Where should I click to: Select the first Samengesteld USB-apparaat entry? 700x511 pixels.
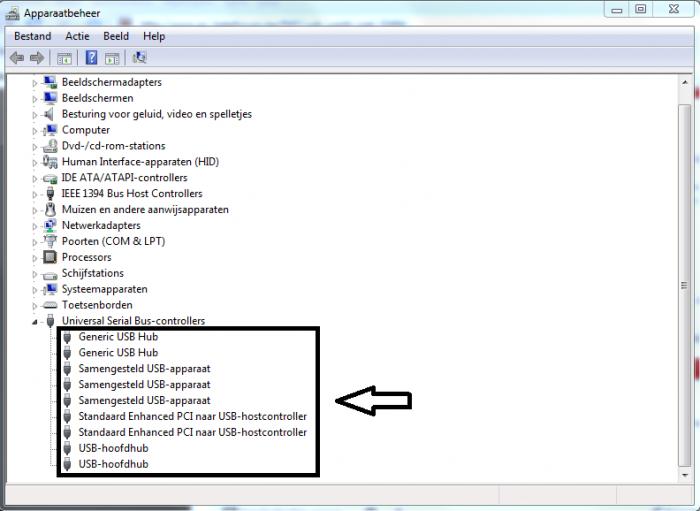click(x=144, y=369)
